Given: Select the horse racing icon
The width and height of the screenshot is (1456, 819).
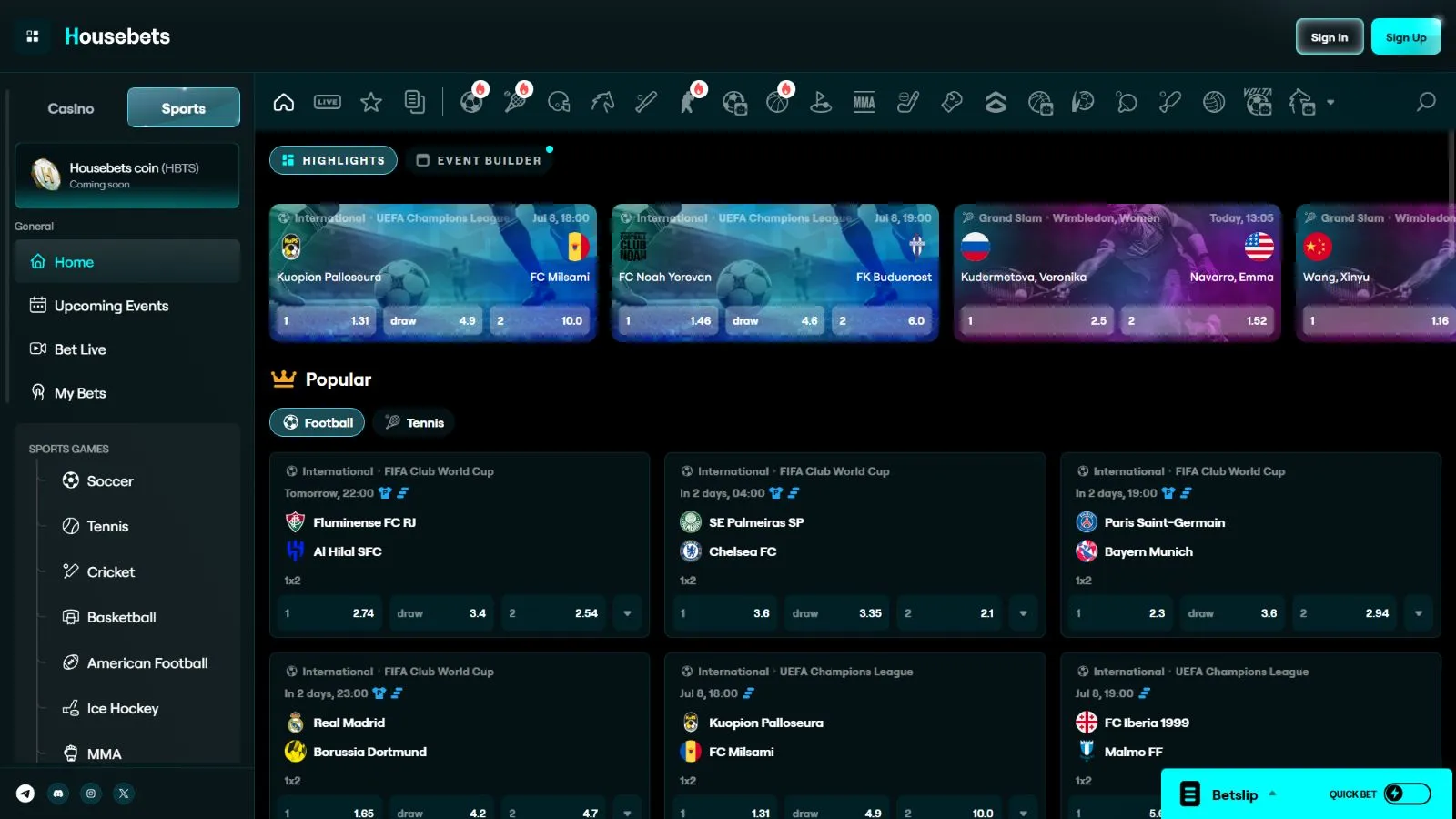Looking at the screenshot, I should click(602, 102).
